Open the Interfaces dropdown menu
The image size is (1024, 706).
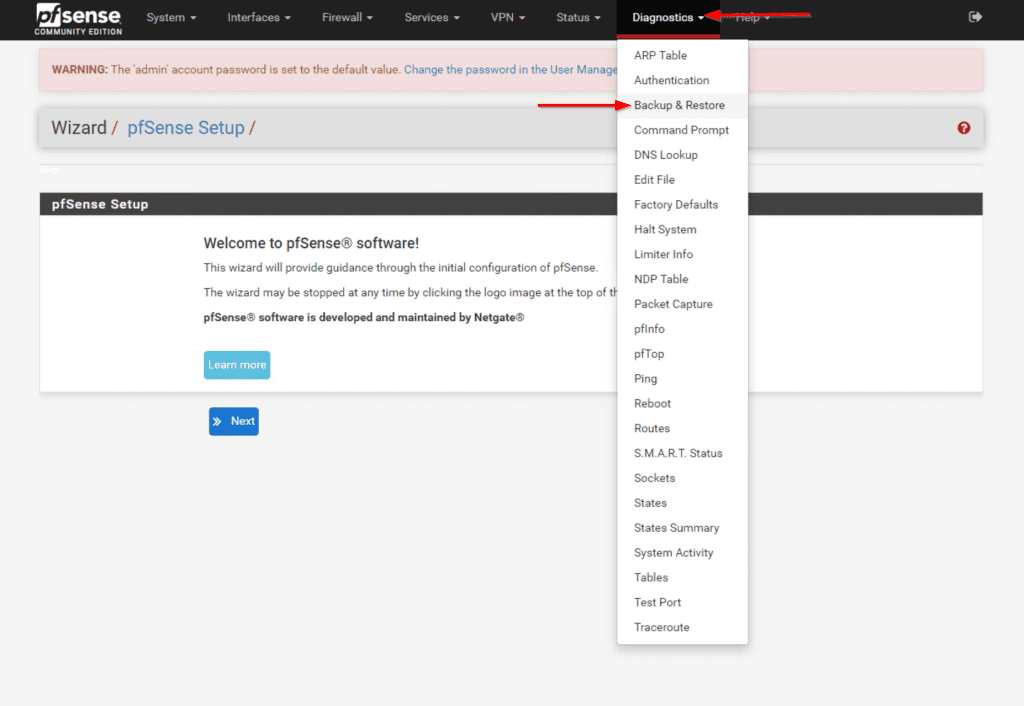tap(259, 18)
